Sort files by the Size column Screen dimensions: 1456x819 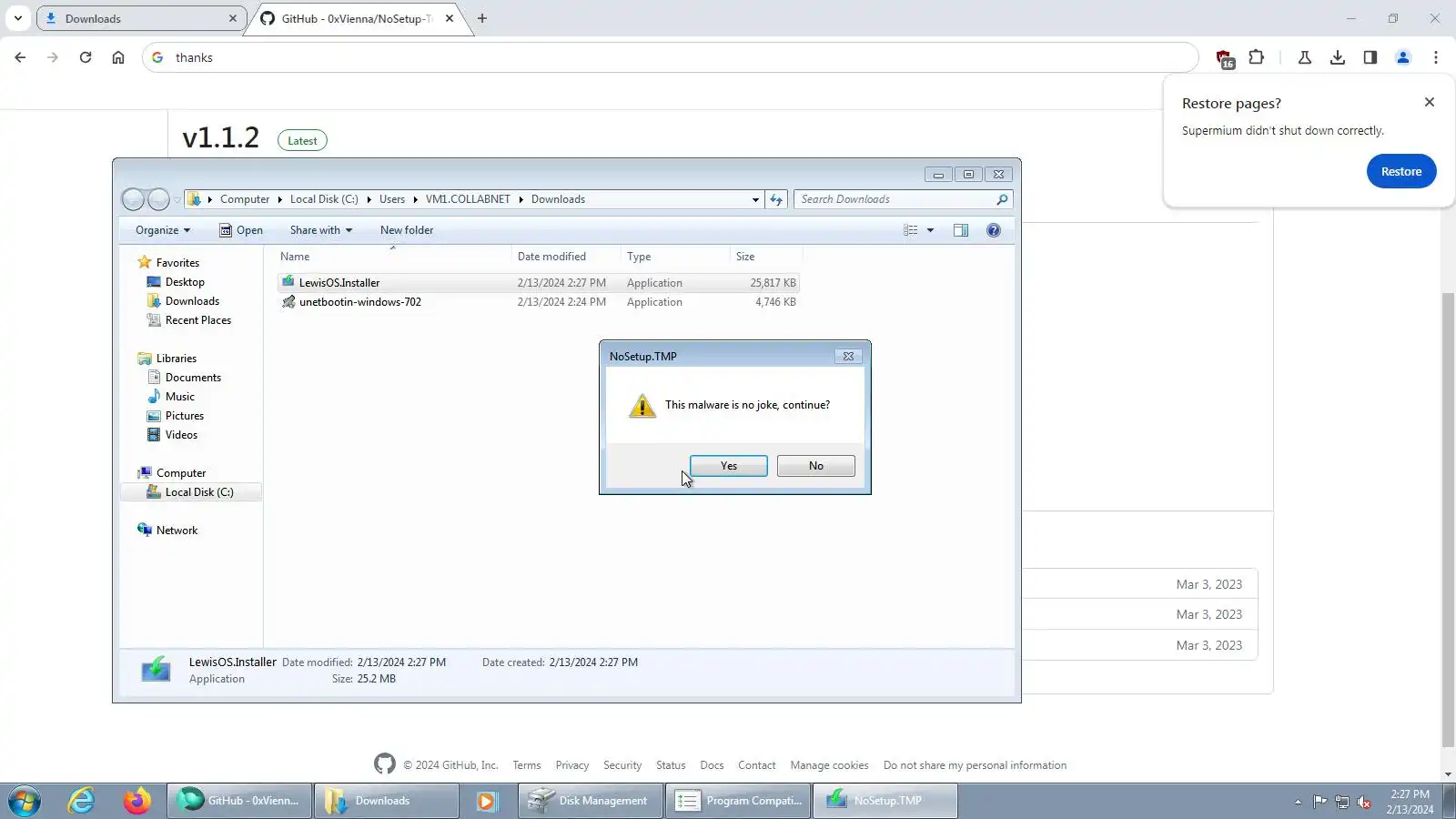click(765, 257)
